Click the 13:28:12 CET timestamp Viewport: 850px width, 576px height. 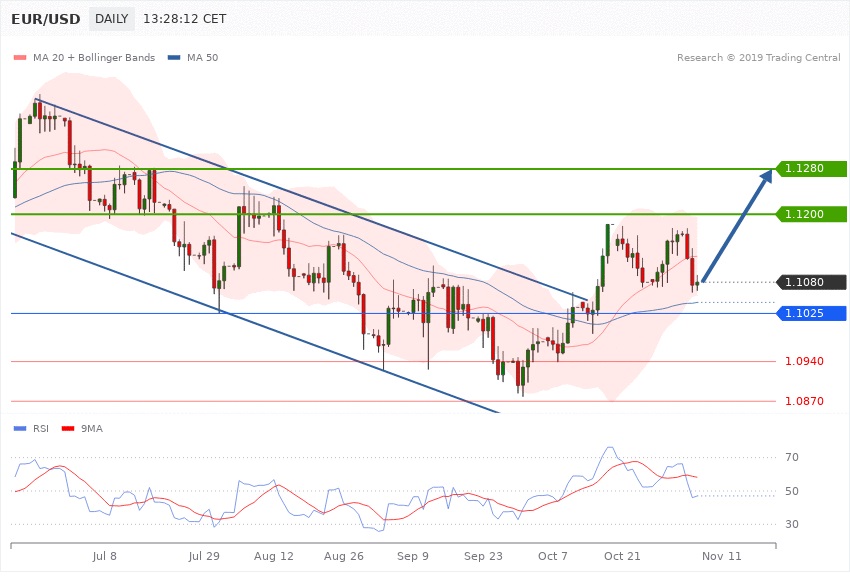pos(186,19)
